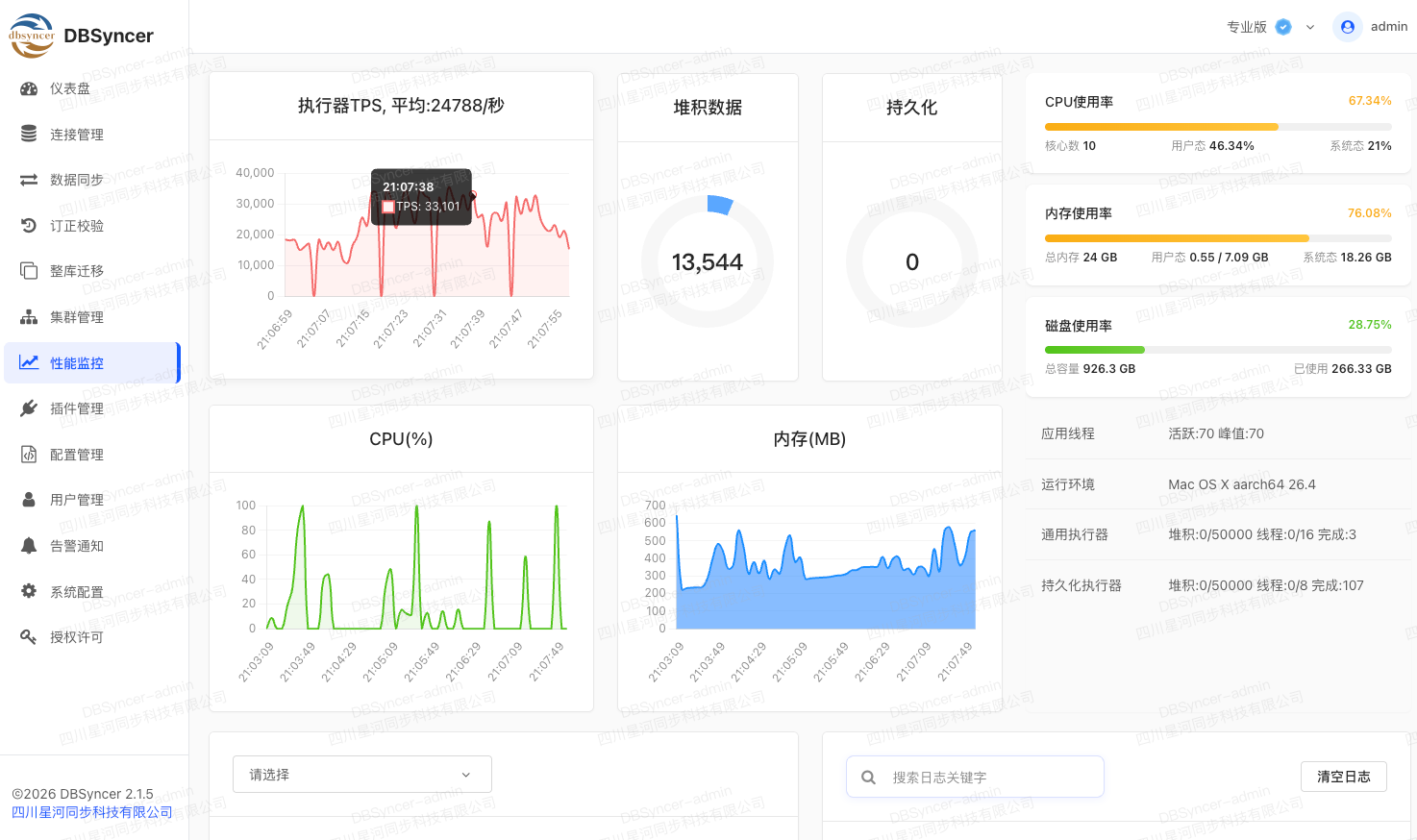1417x840 pixels.
Task: Click the 67.34% CPU usage value
Action: coord(1370,101)
